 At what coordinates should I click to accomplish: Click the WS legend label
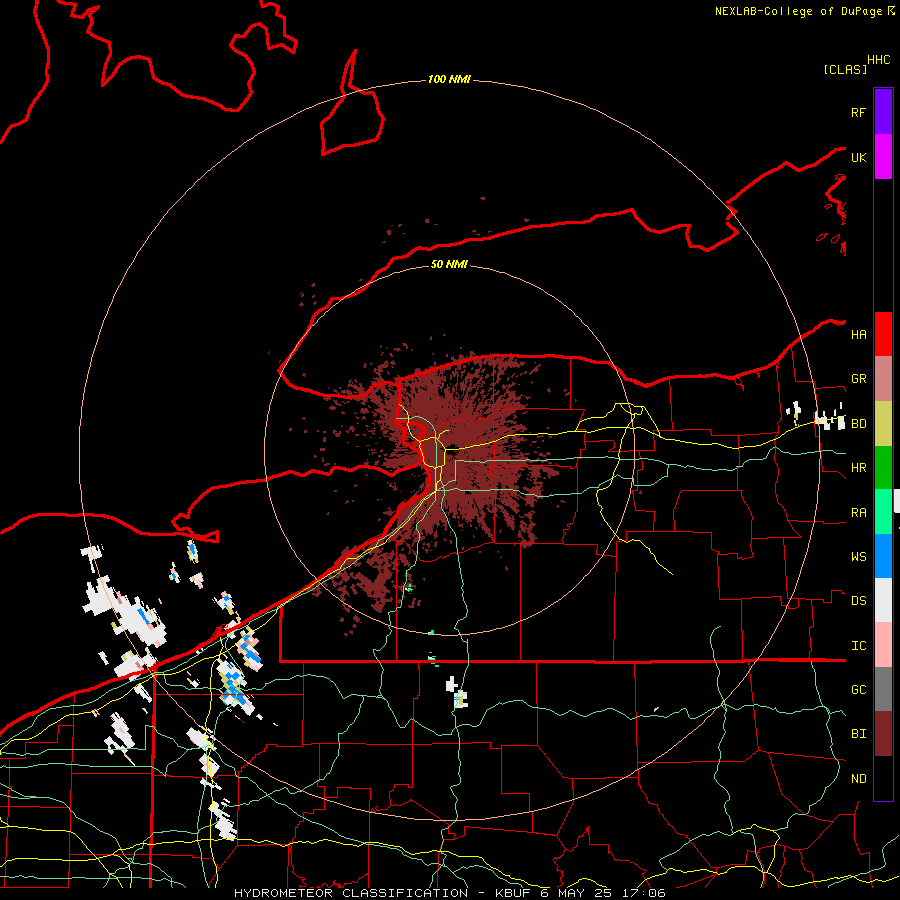(858, 557)
